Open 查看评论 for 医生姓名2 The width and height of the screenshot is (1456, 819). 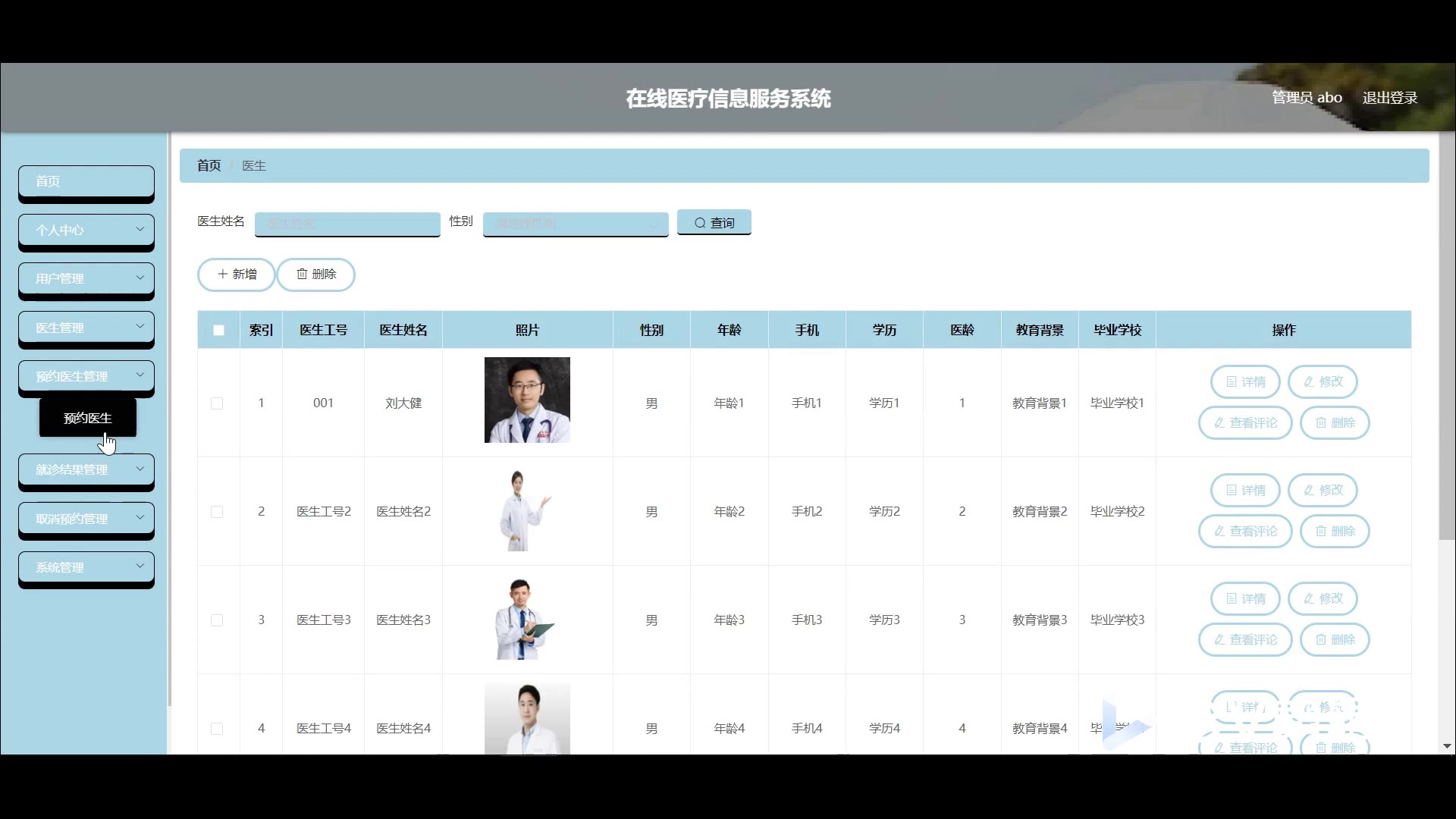tap(1245, 531)
